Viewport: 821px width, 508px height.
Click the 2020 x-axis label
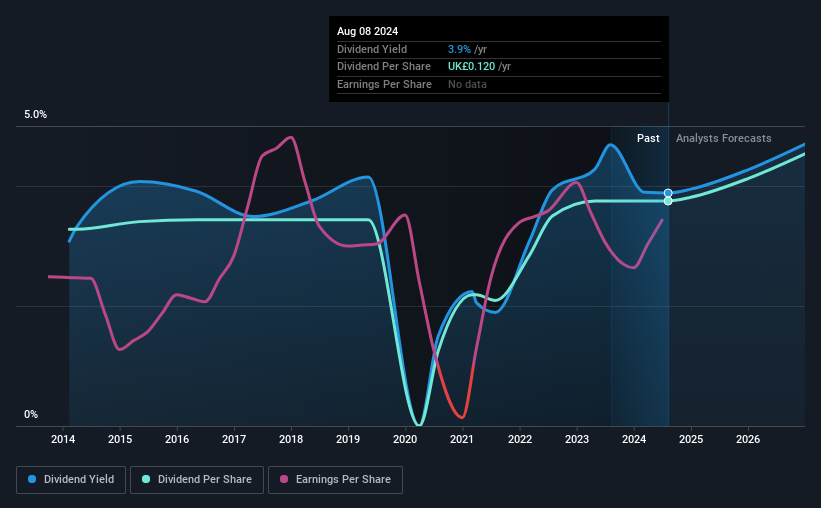pos(405,439)
